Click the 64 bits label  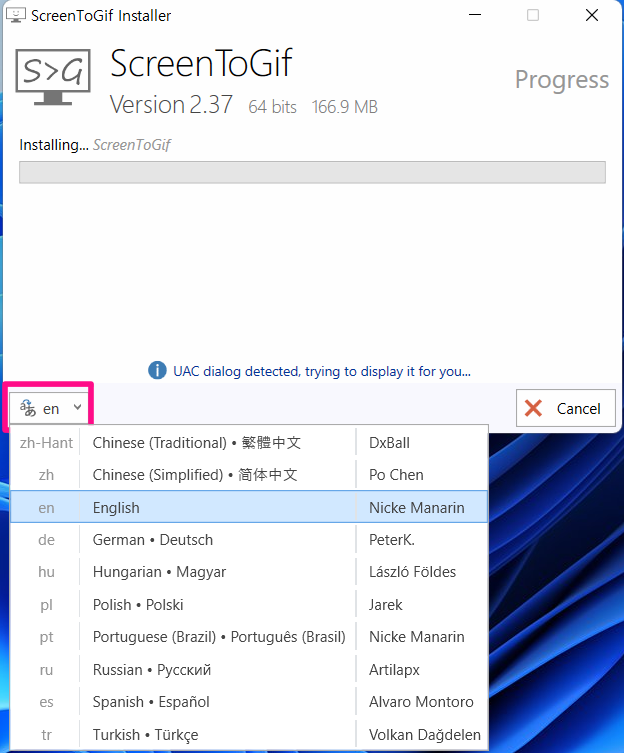point(272,107)
